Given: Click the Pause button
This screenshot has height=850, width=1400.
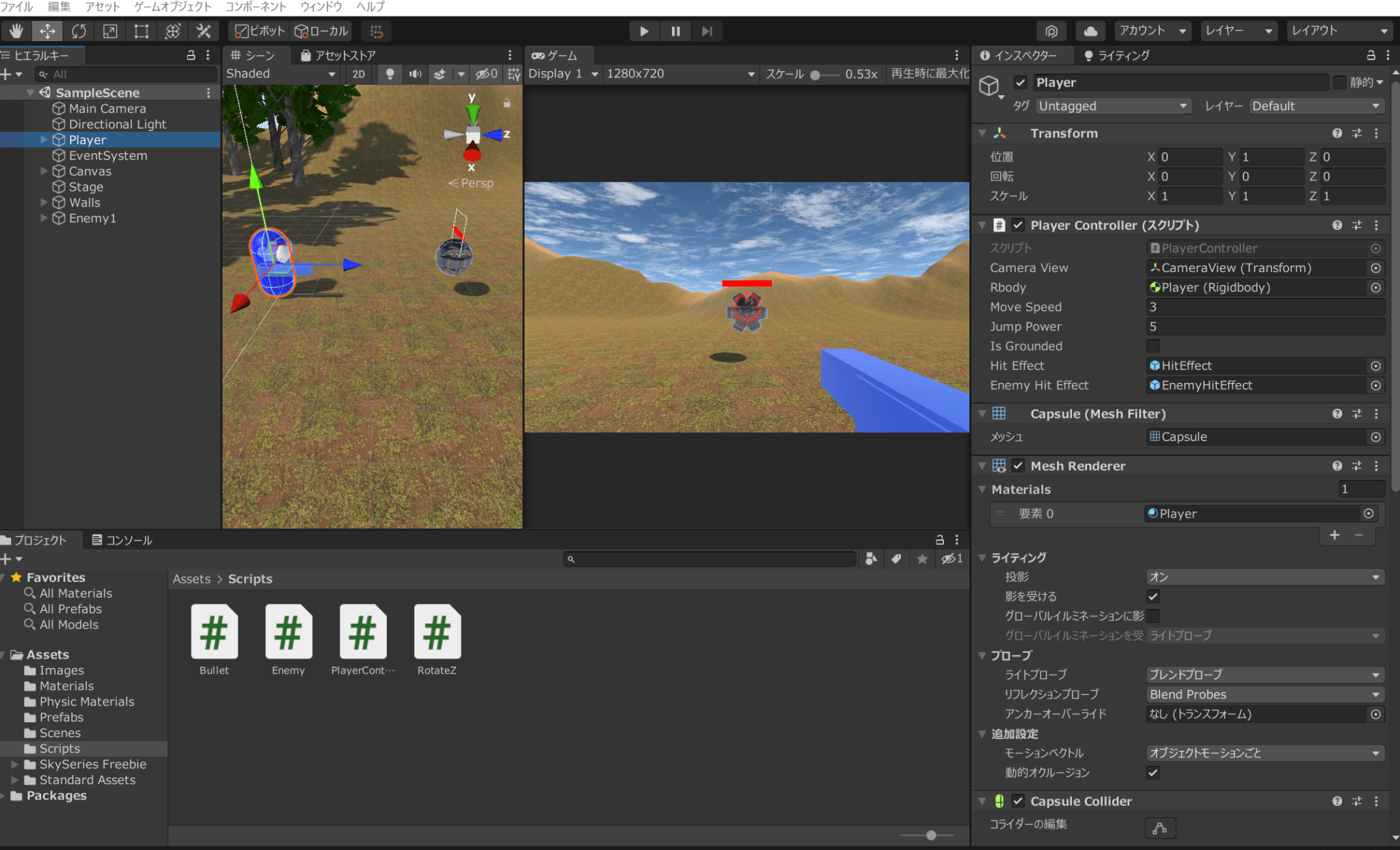Looking at the screenshot, I should coord(675,31).
